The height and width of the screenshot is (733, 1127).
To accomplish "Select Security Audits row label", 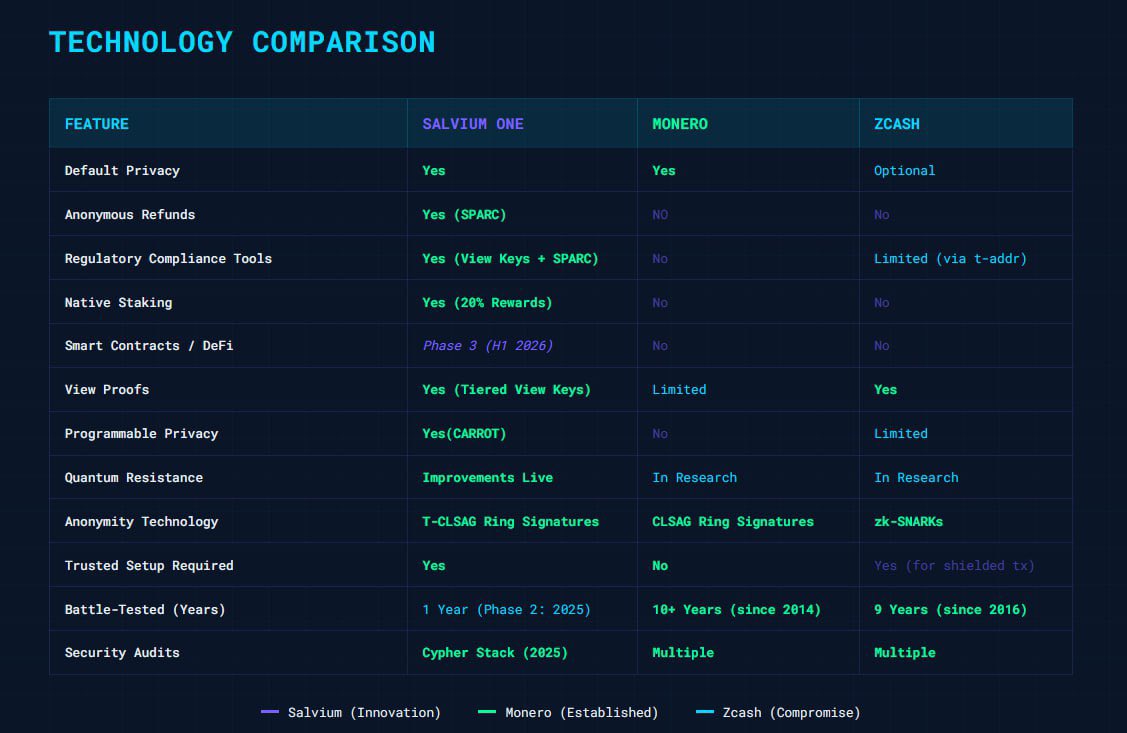I will (x=122, y=652).
